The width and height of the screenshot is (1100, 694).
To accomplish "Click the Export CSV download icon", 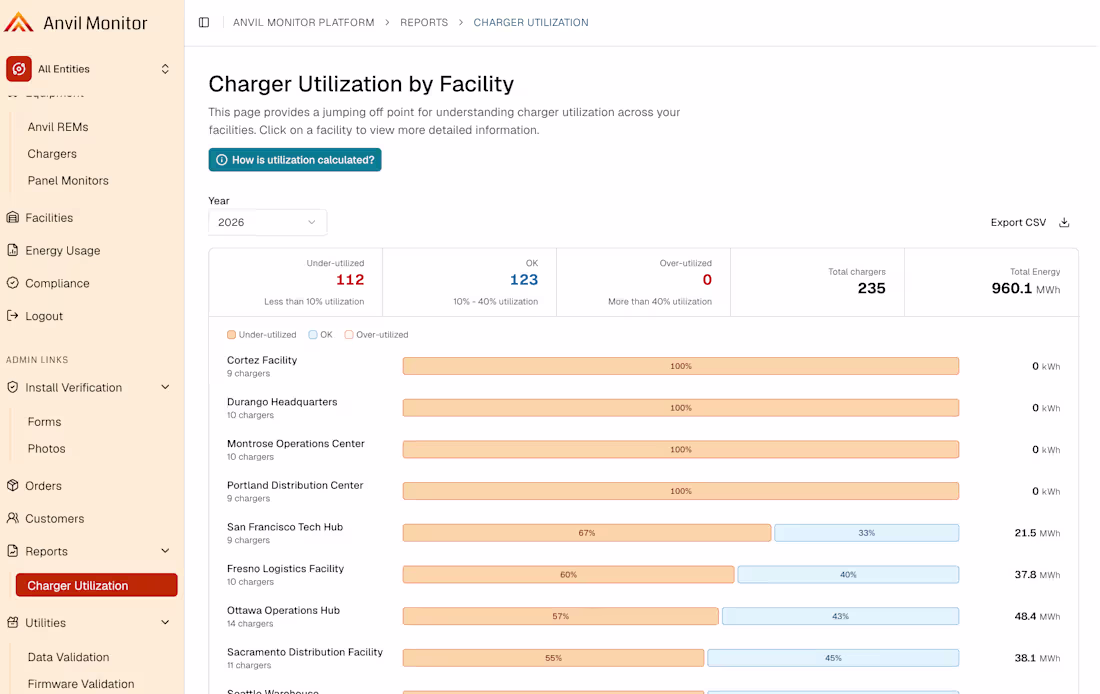I will (1064, 222).
